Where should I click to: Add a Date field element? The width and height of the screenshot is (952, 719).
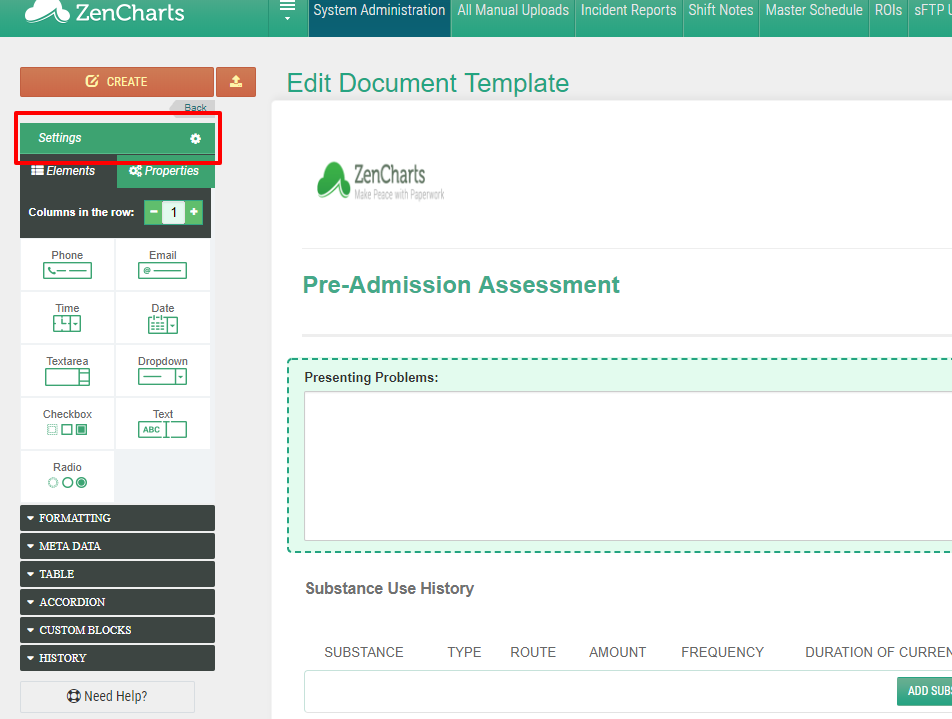click(163, 317)
